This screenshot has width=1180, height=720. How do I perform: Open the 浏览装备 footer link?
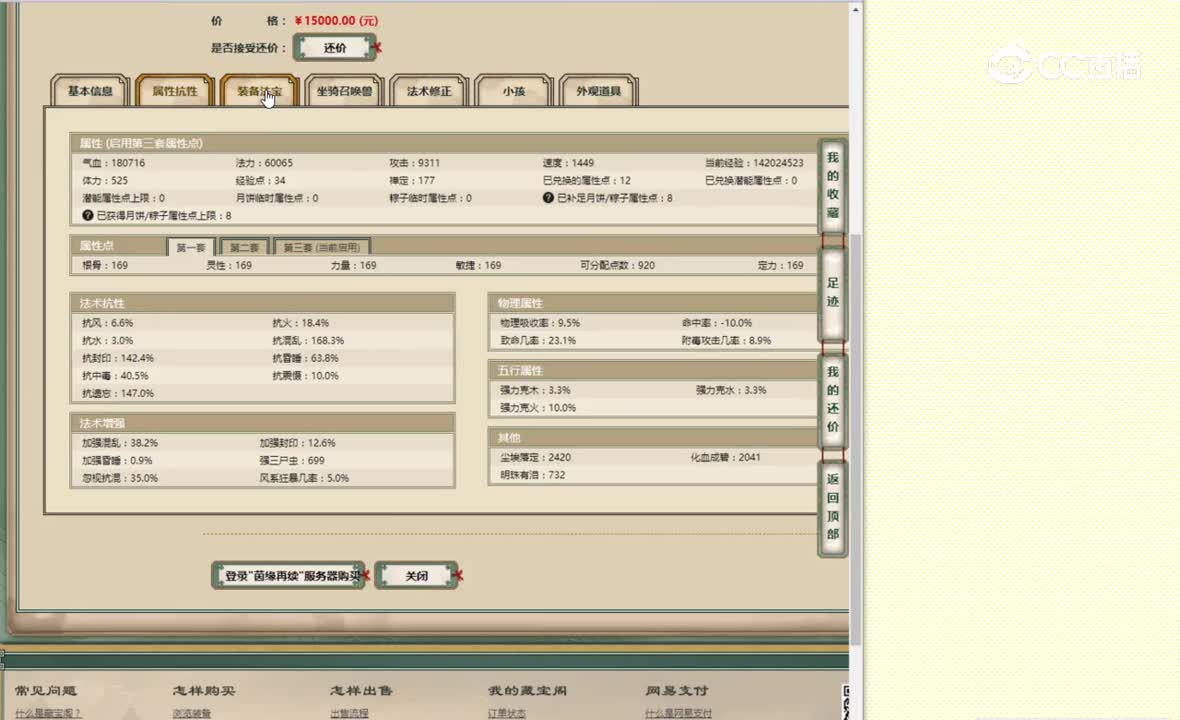[x=191, y=713]
